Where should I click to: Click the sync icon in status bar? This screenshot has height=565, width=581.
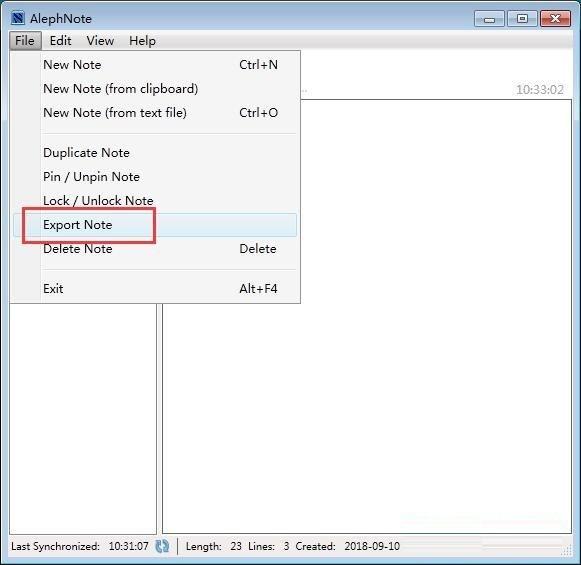(x=162, y=546)
